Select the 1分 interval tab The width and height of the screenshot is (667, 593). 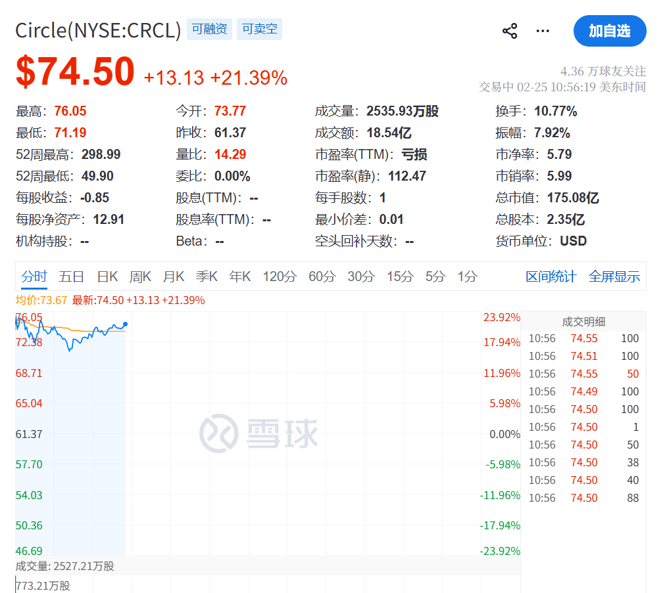coord(467,276)
